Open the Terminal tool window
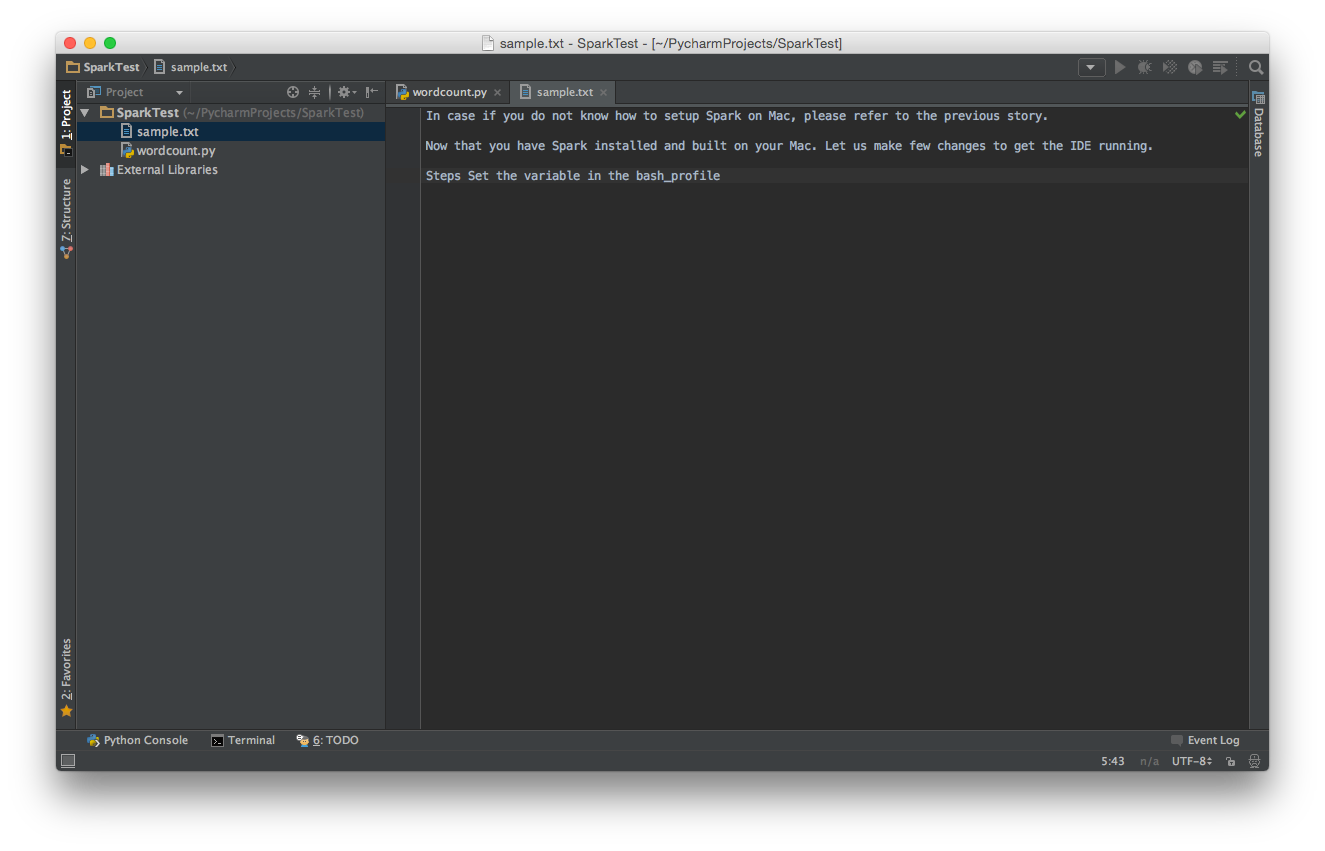The width and height of the screenshot is (1325, 851). [243, 741]
